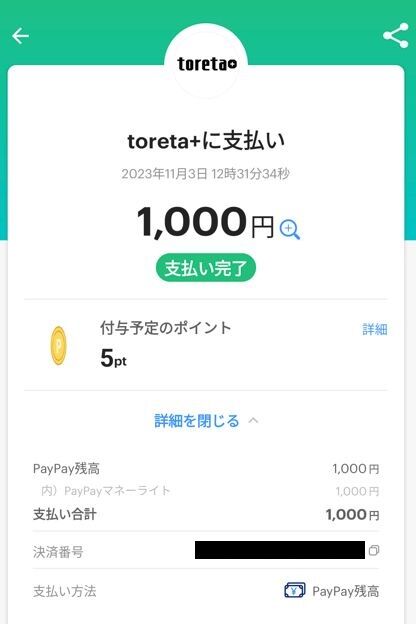416x624 pixels.
Task: Tap the toreta+に支払い title
Action: (206, 141)
